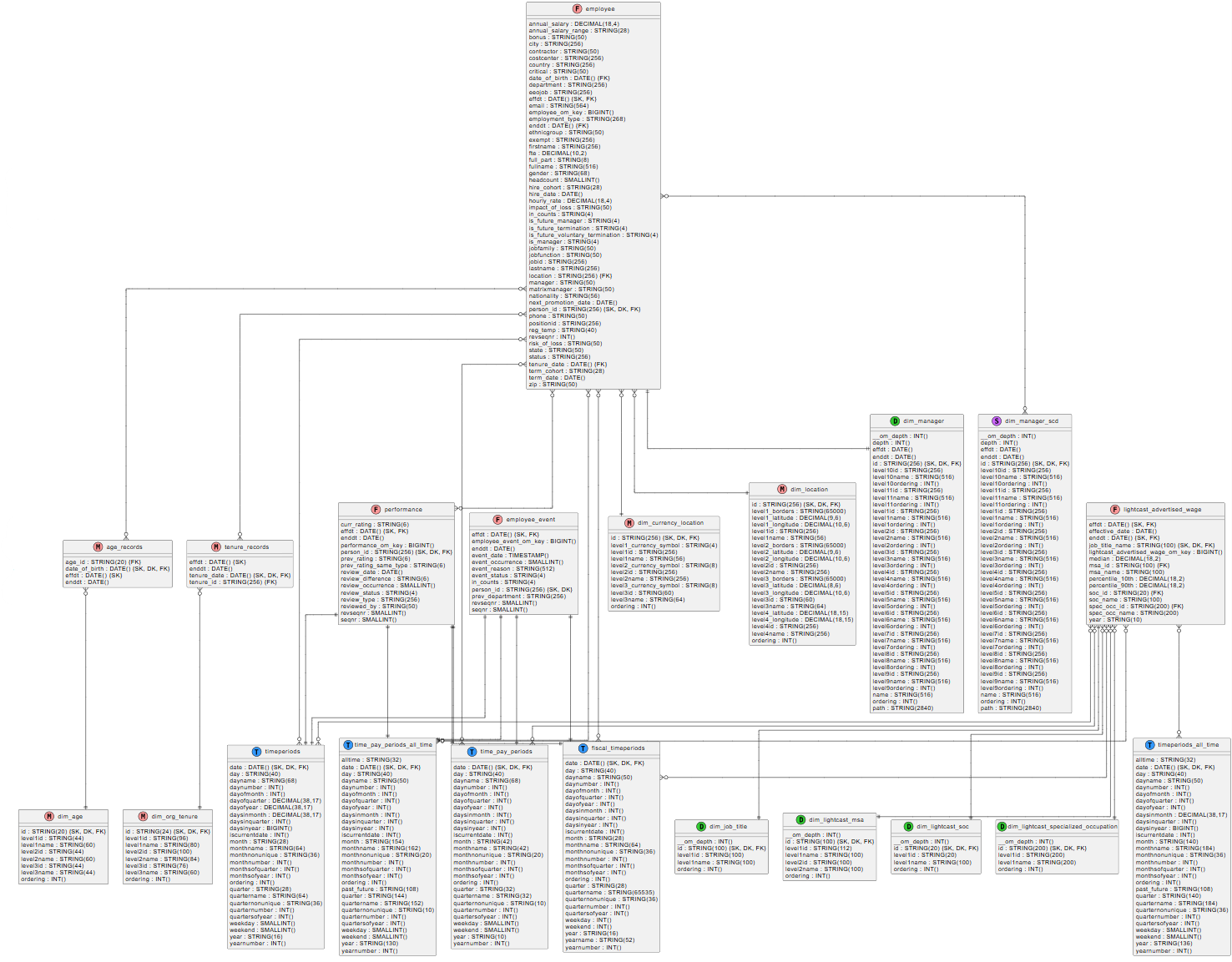Click the dim_lightcast_soc table title

click(942, 827)
